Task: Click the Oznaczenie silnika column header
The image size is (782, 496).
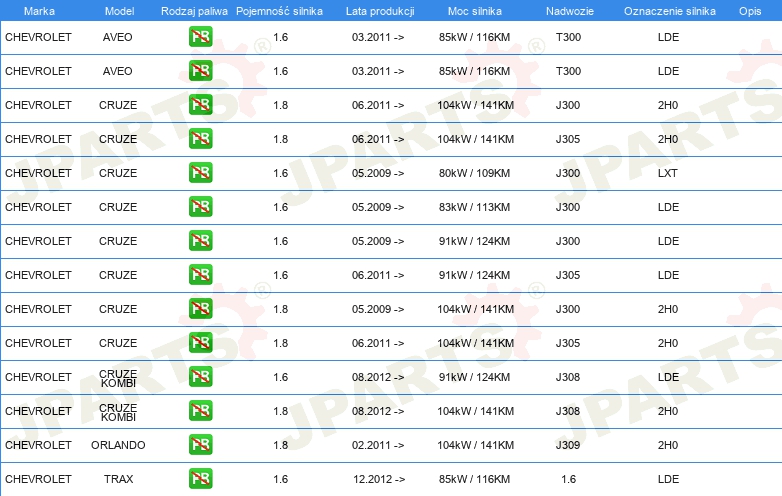Action: tap(669, 11)
